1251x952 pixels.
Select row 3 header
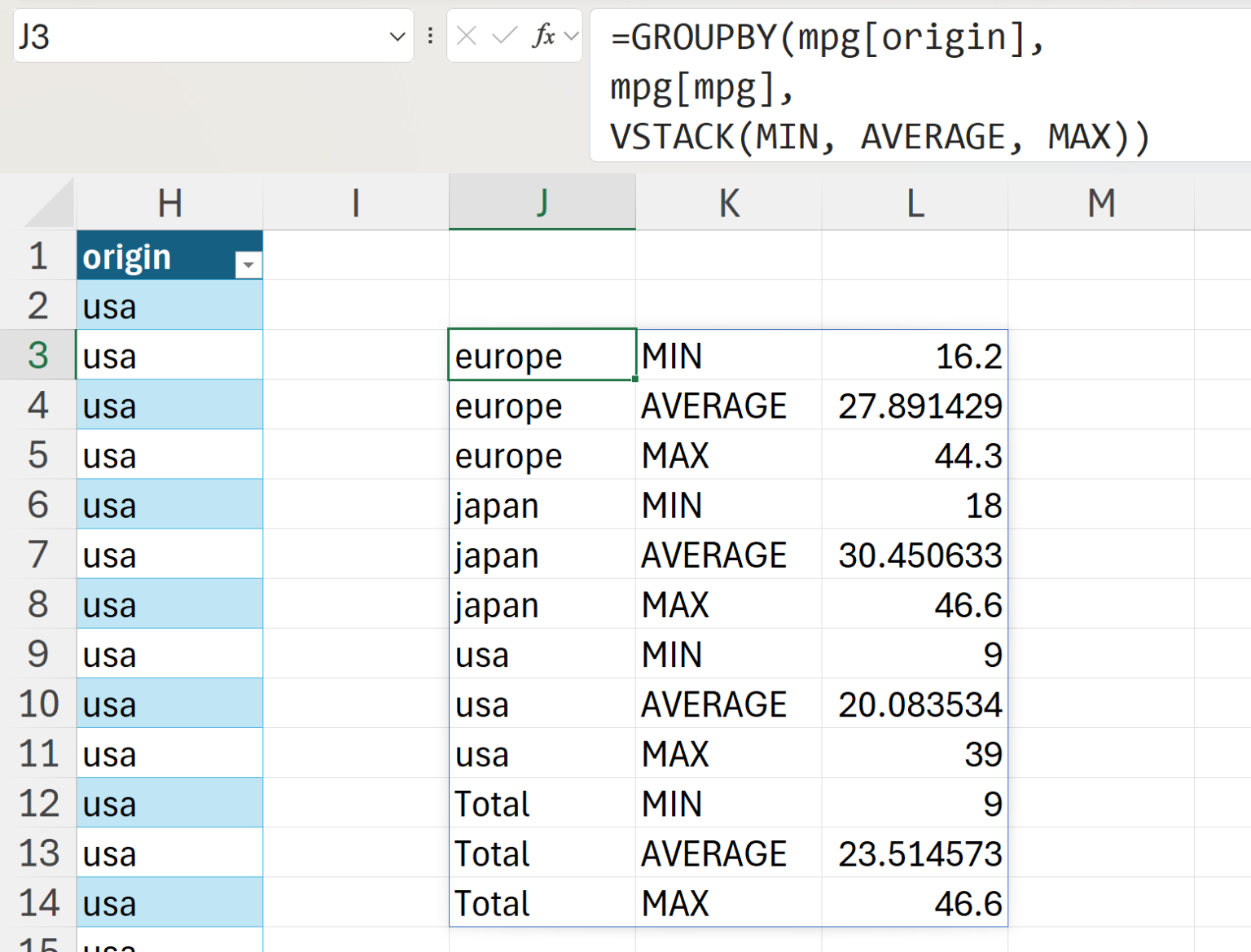click(x=37, y=355)
